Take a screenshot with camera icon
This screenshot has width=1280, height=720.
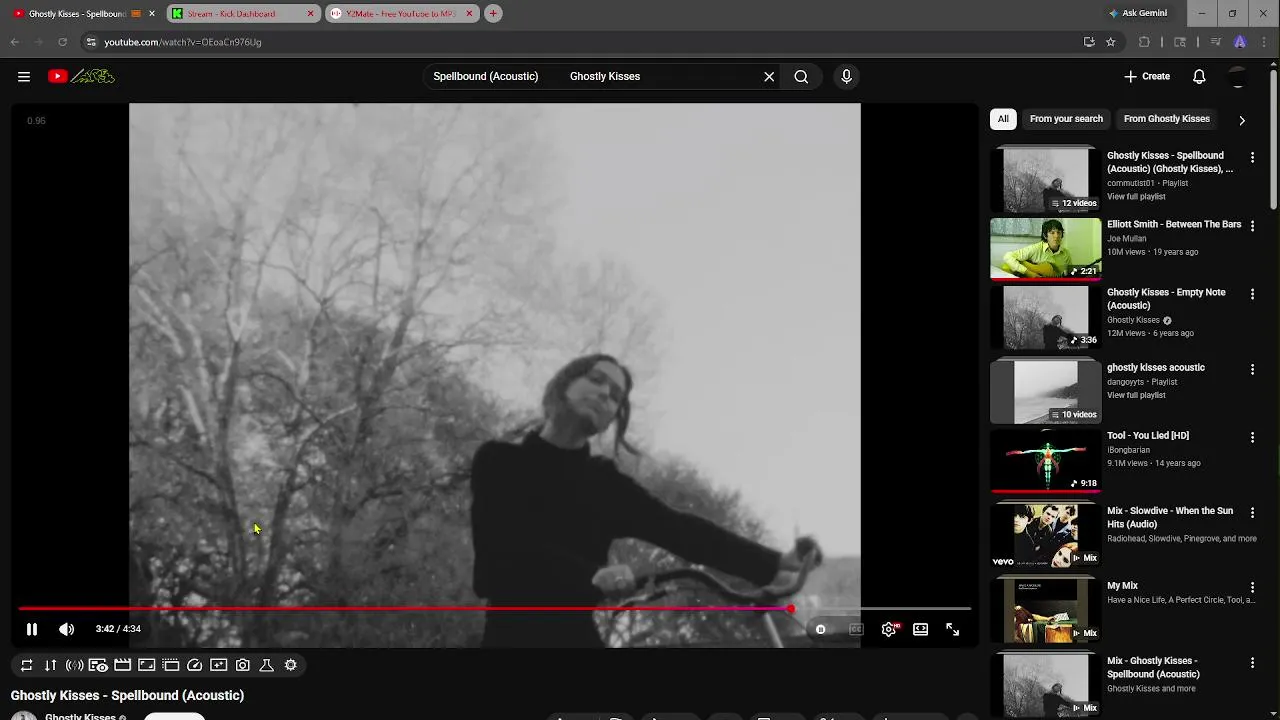point(243,665)
